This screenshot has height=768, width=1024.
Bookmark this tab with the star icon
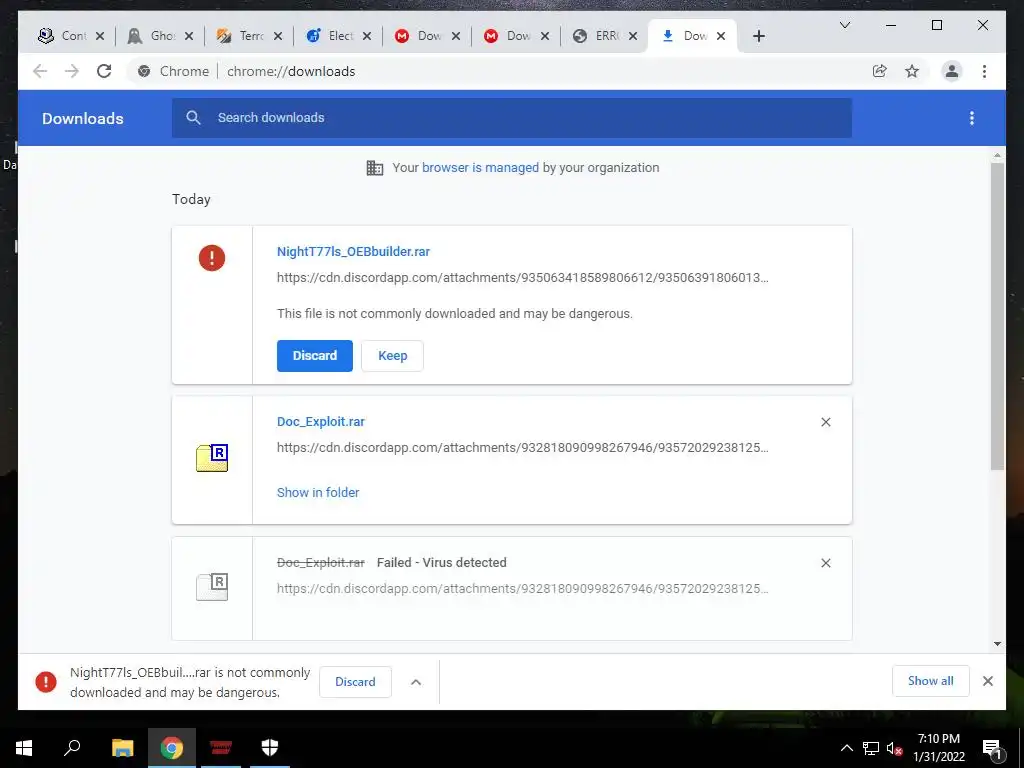tap(912, 71)
